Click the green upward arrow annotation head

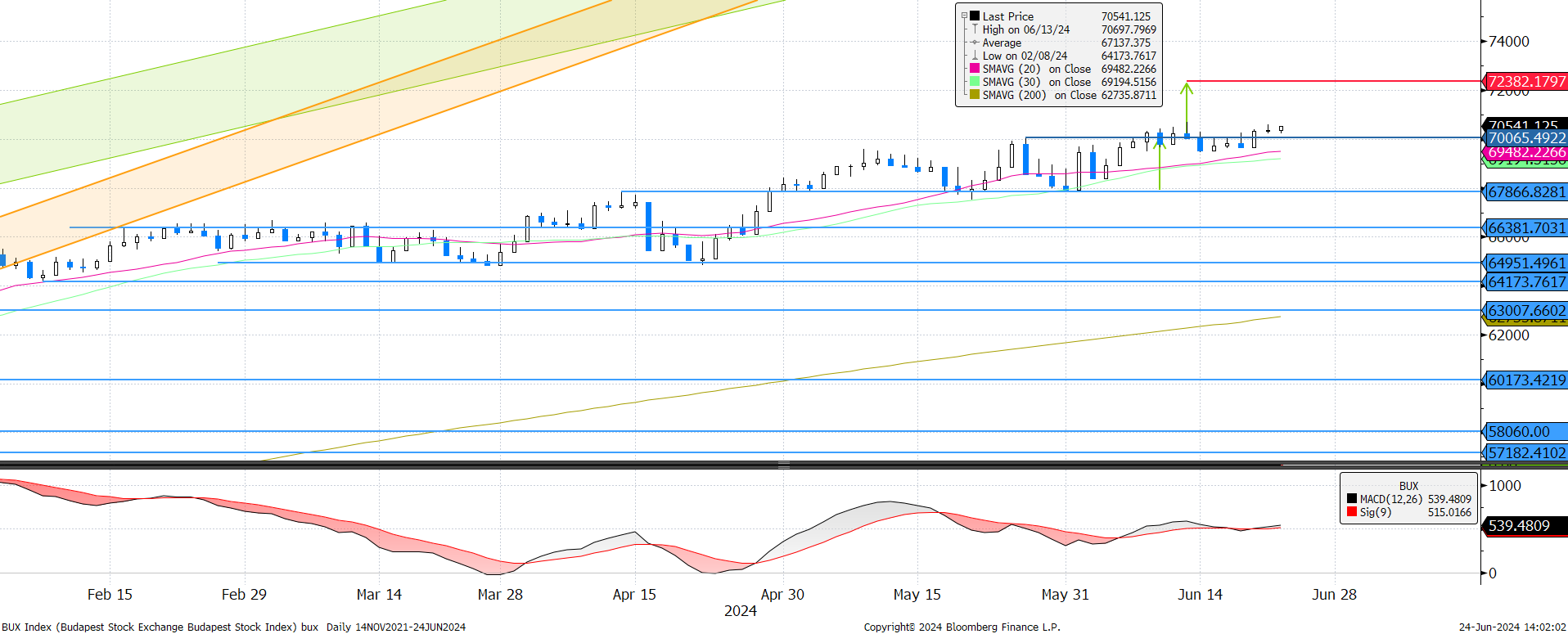point(1187,86)
